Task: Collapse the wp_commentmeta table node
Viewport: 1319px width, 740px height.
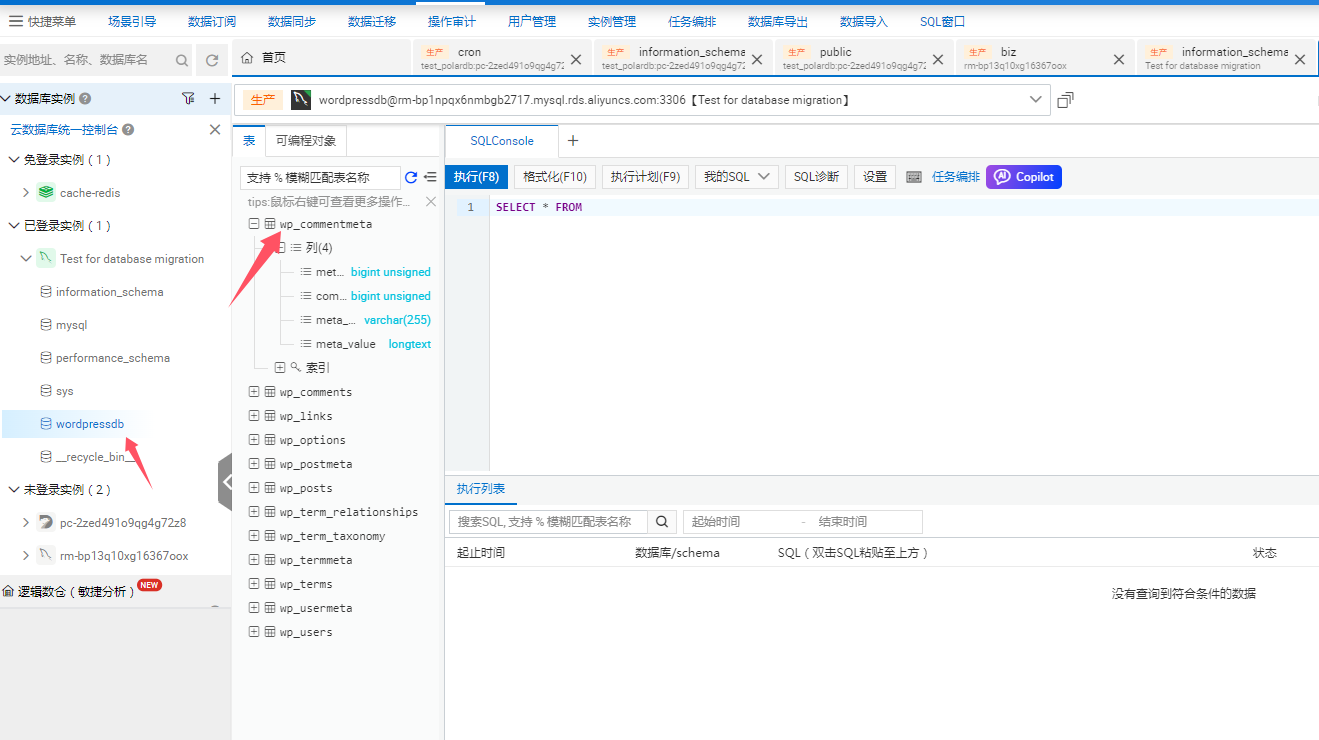Action: coord(254,224)
